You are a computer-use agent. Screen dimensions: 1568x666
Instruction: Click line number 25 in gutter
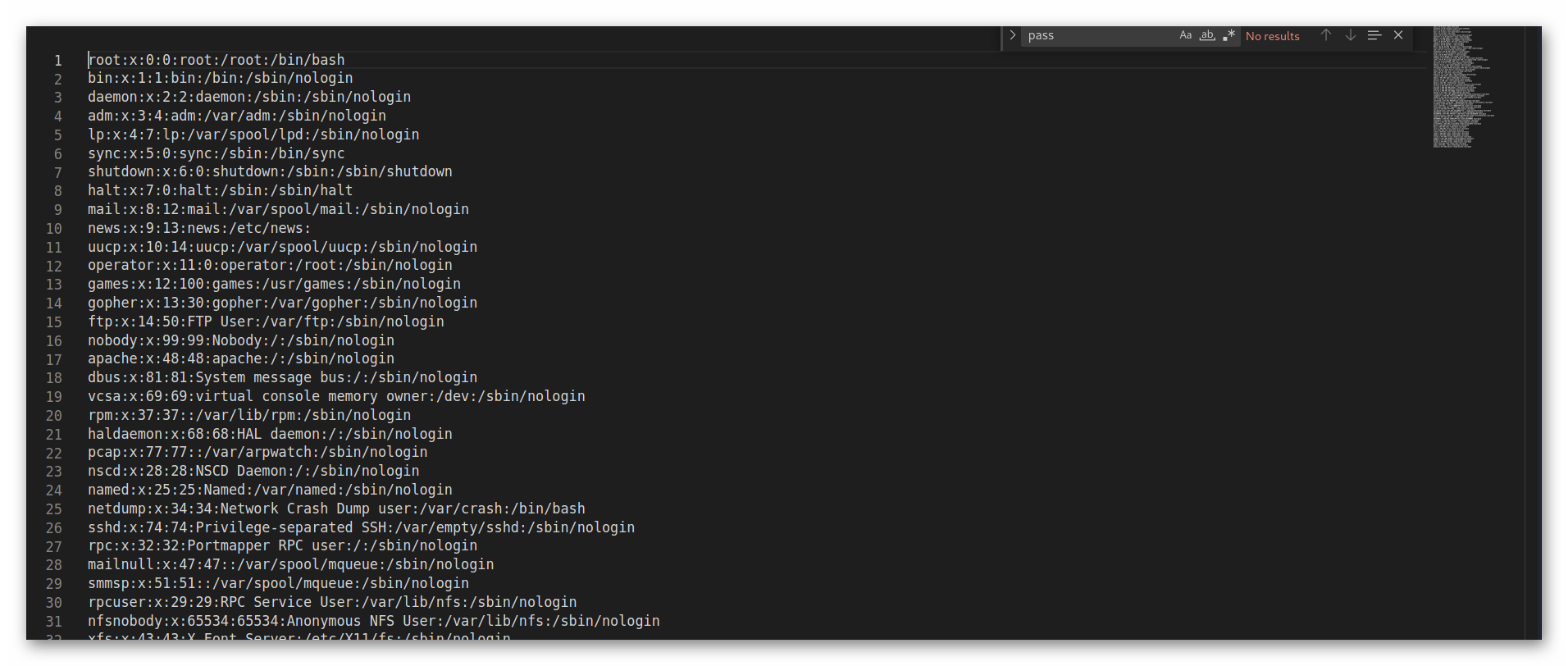click(54, 509)
